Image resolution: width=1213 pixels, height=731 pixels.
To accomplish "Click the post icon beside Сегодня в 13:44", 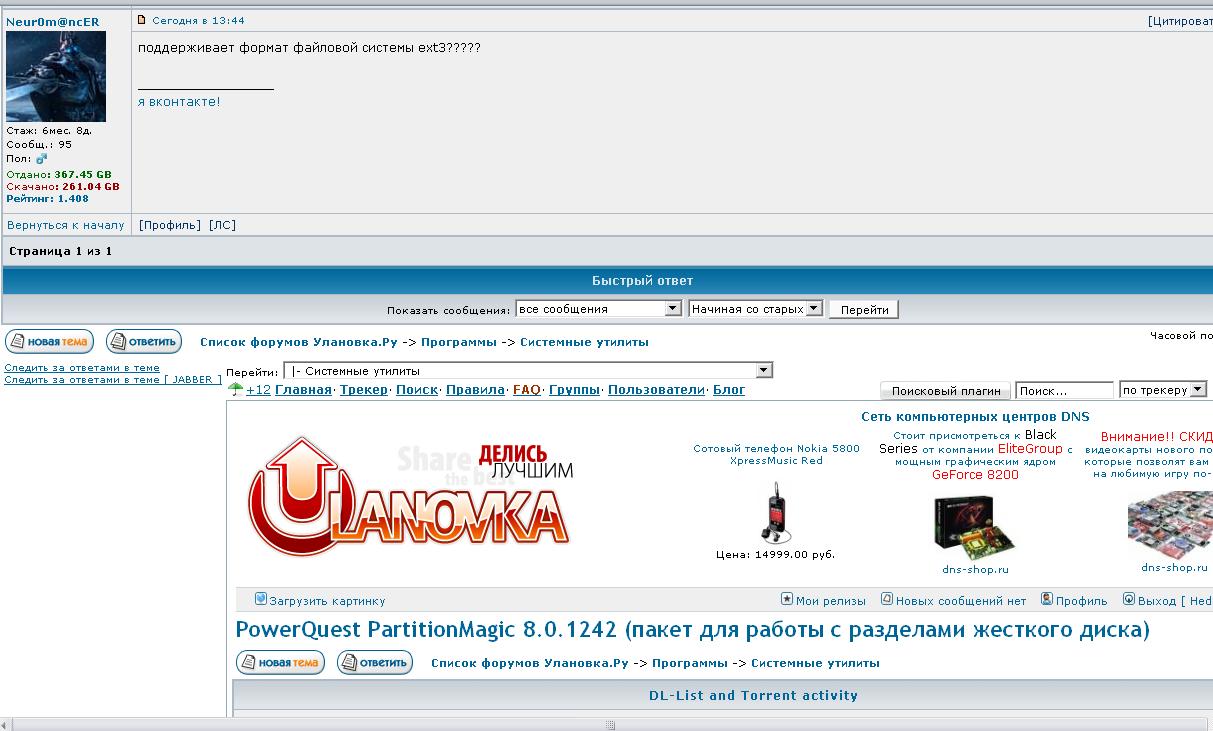I will (142, 20).
